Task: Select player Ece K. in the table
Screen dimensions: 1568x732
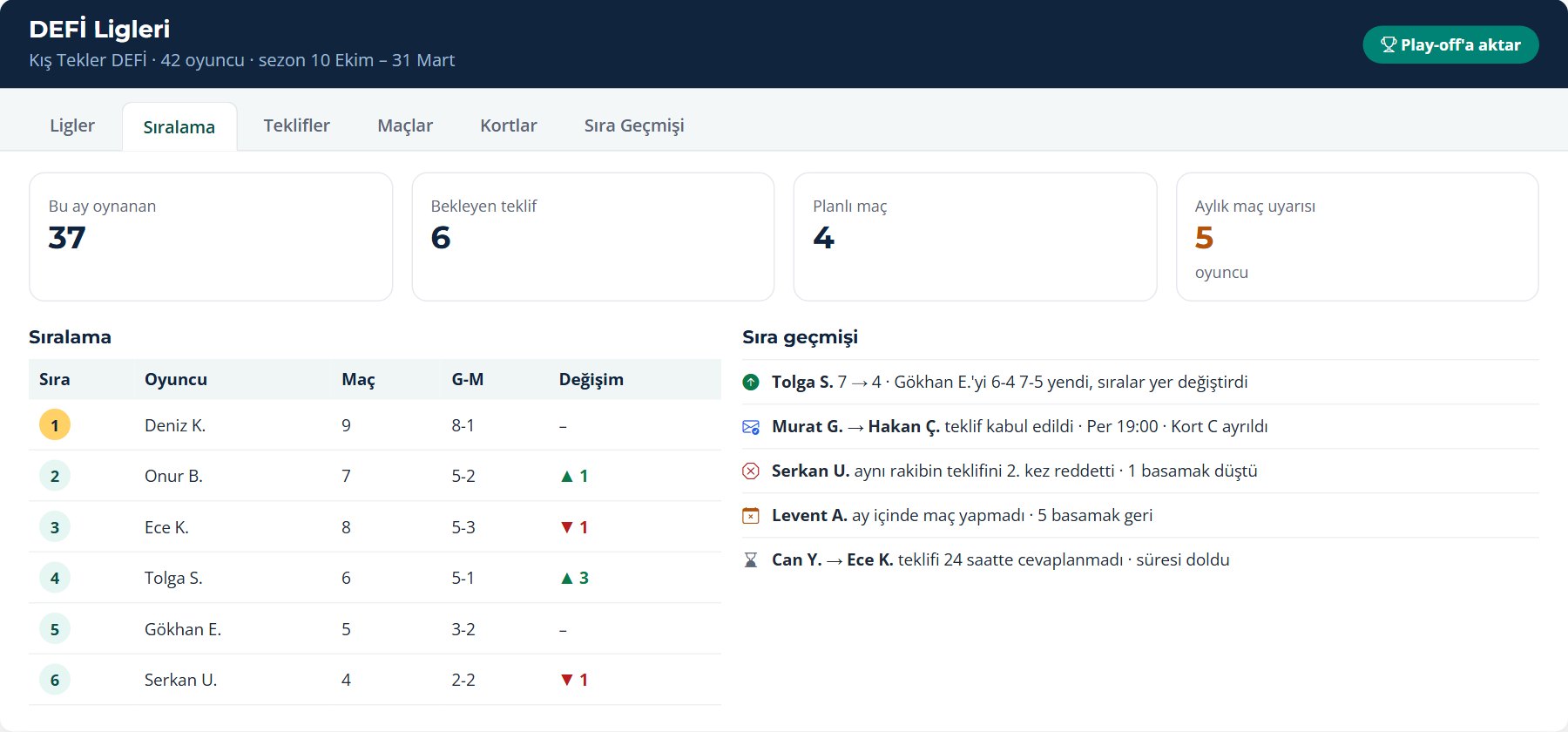Action: [x=166, y=527]
